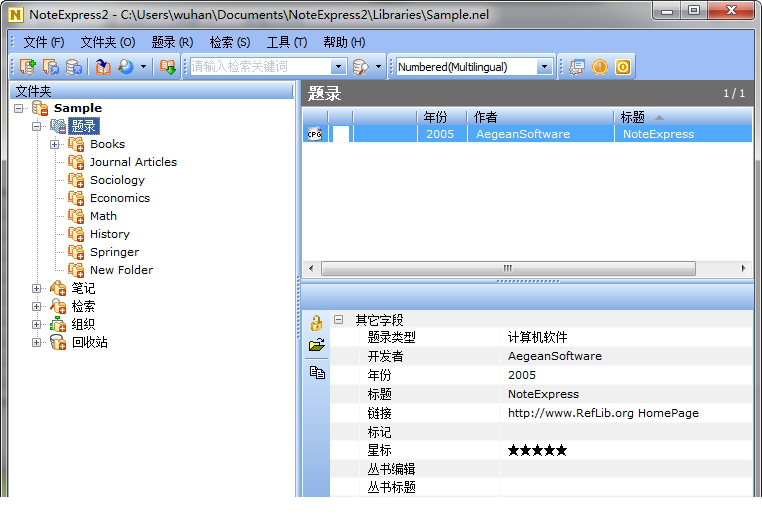Click the online search globe icon
Image resolution: width=762 pixels, height=516 pixels.
click(126, 67)
